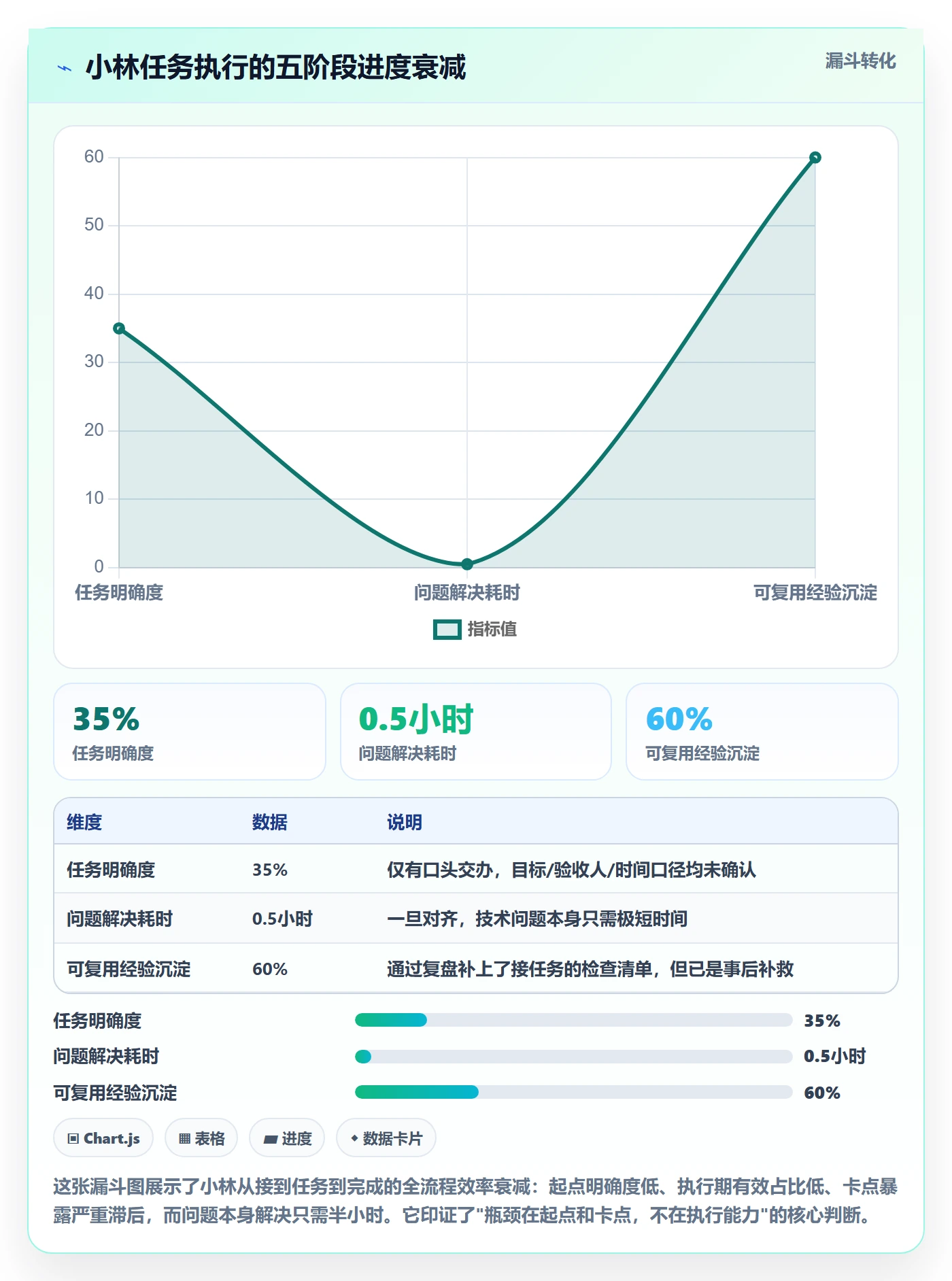
Task: Select the 0.5小时 data card
Action: [476, 732]
